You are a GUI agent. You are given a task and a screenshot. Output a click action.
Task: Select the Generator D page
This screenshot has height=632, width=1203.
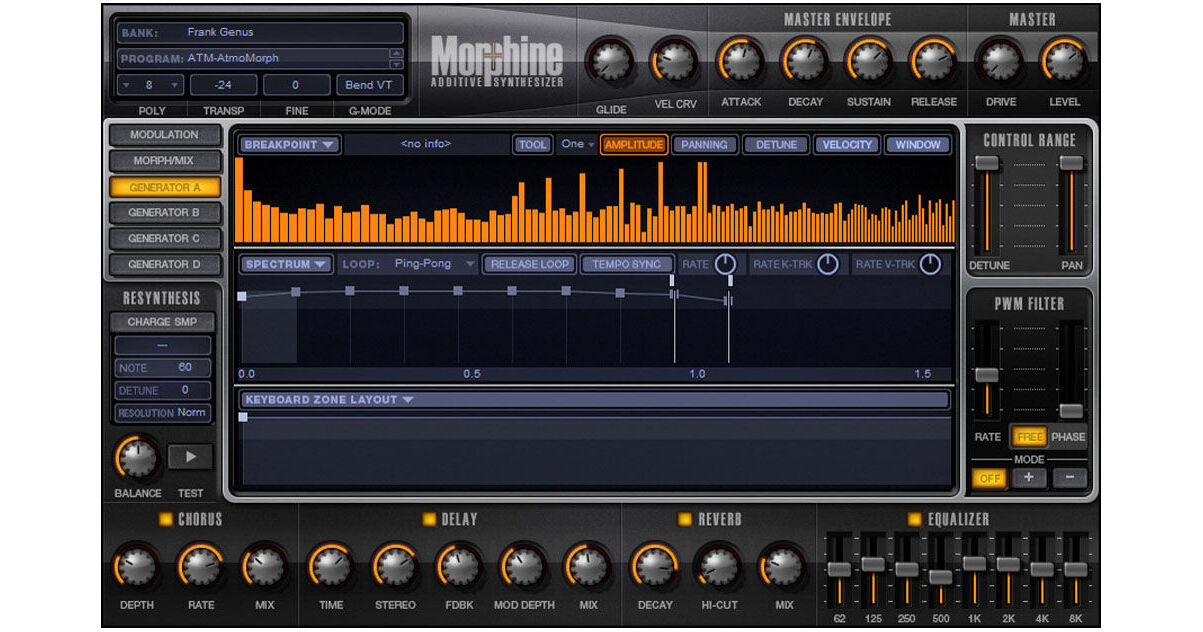164,264
